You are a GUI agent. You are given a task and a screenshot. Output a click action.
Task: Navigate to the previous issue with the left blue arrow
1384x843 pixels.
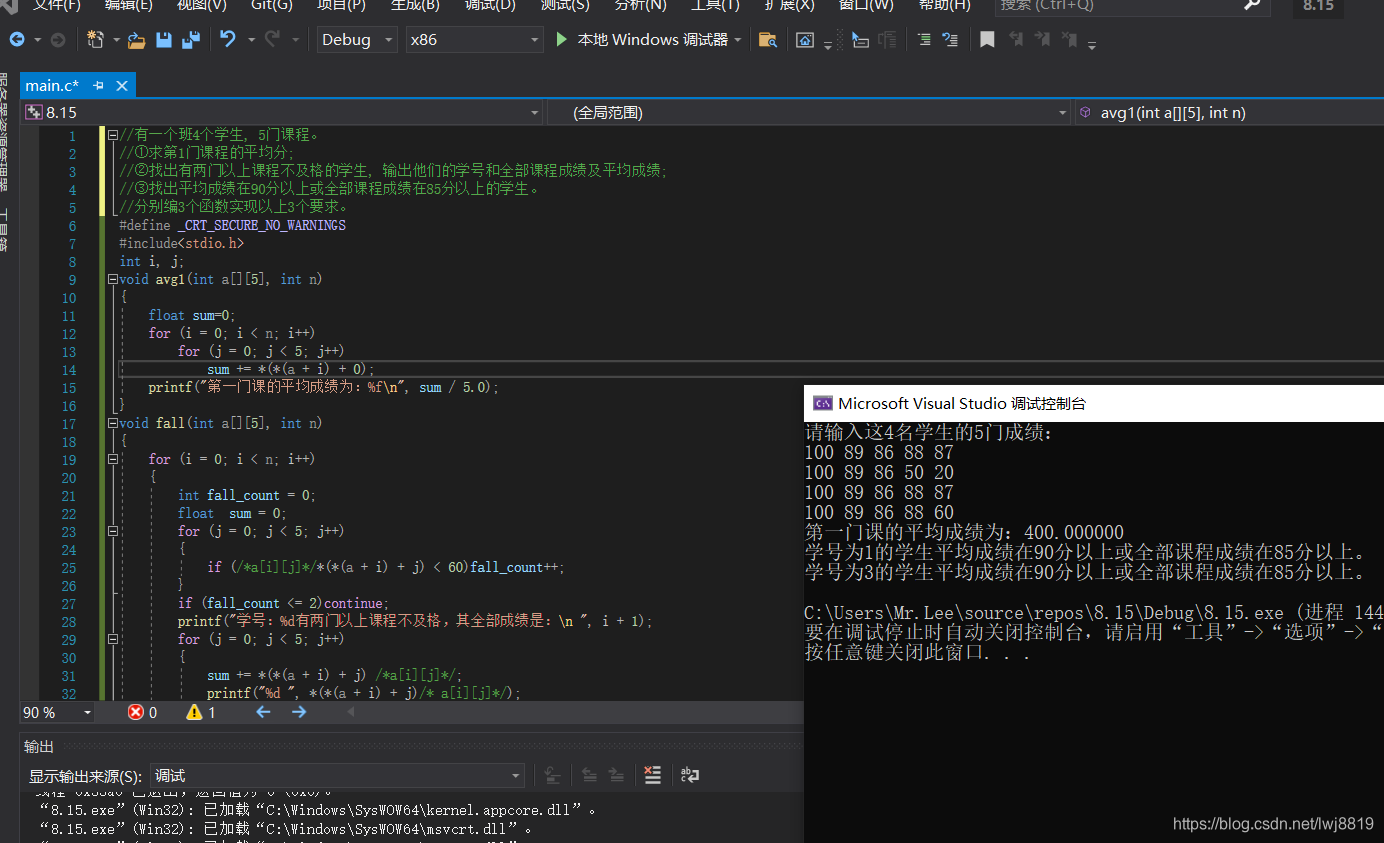[x=263, y=712]
